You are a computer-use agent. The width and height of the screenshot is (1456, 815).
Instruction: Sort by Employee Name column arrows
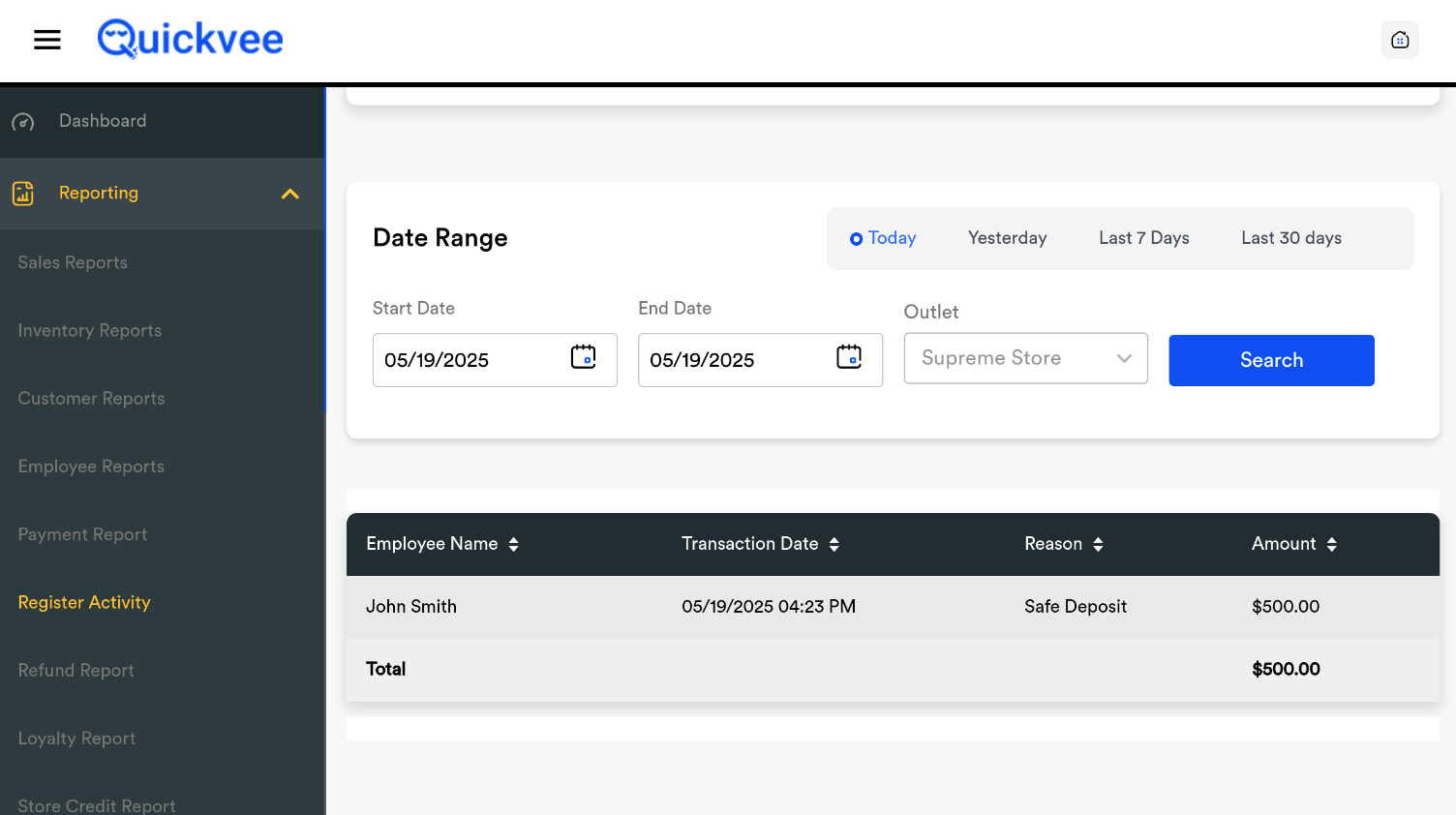[x=514, y=544]
